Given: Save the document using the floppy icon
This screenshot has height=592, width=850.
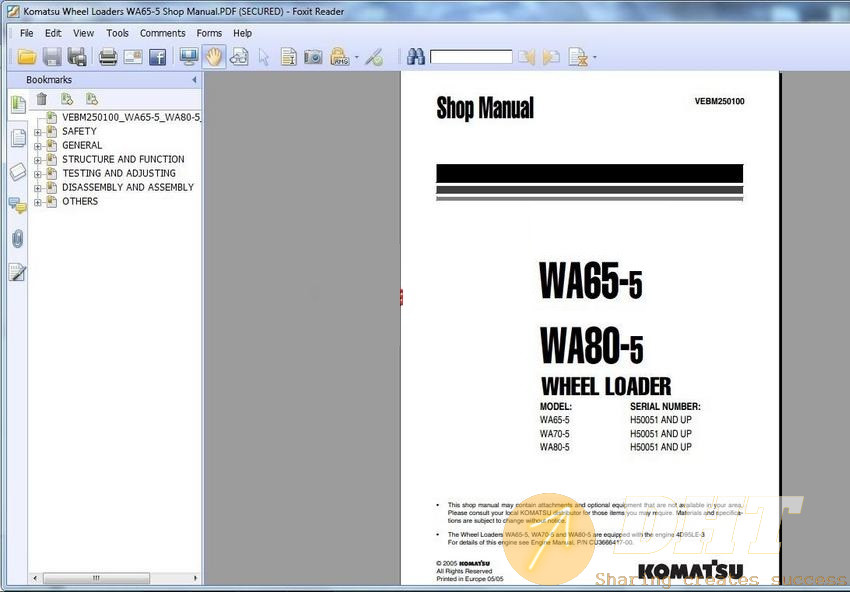Looking at the screenshot, I should (x=52, y=56).
